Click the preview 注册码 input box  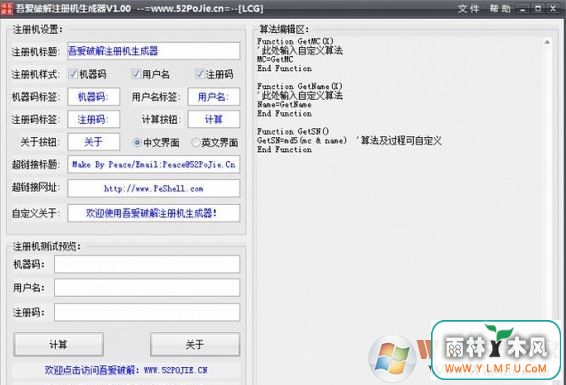coord(147,312)
